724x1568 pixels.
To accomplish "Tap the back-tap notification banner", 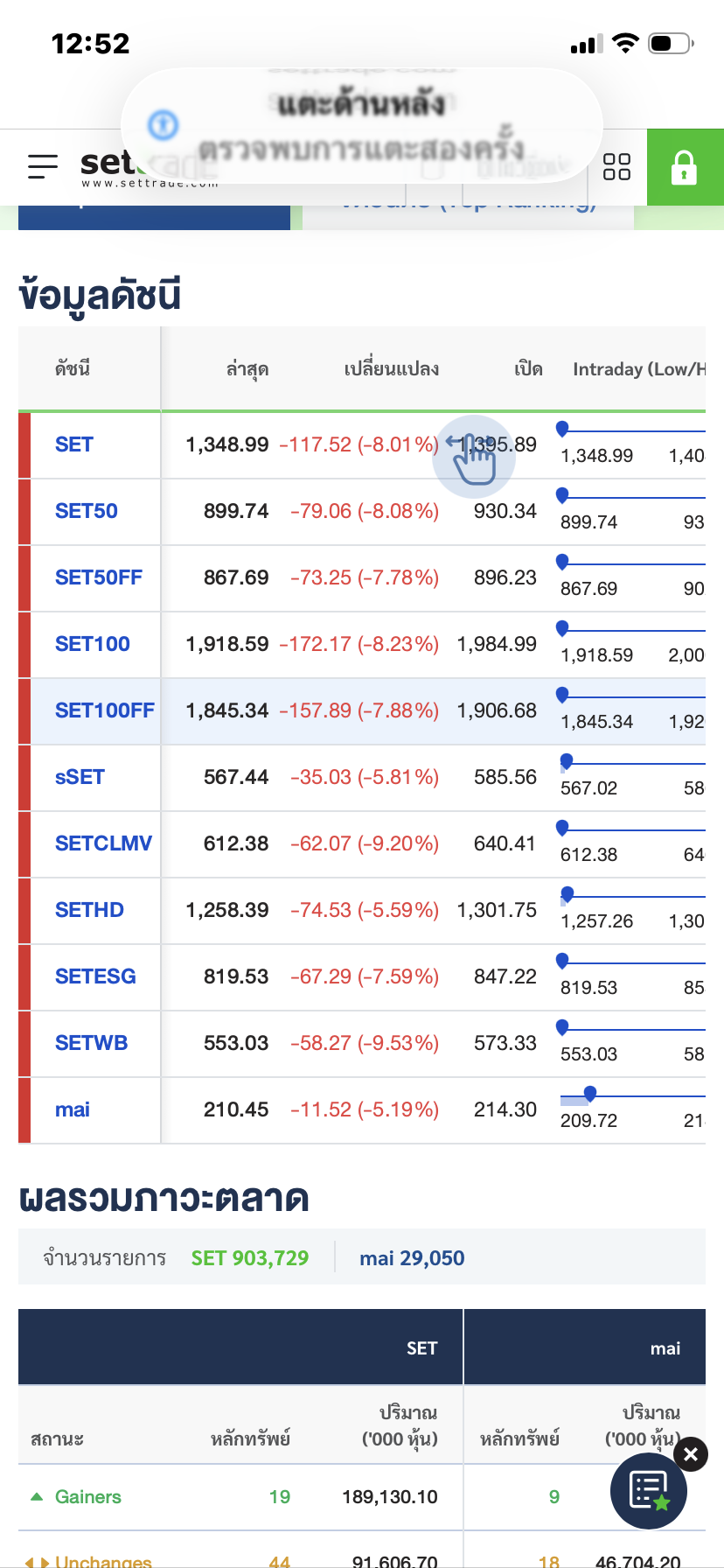I will pyautogui.click(x=362, y=127).
